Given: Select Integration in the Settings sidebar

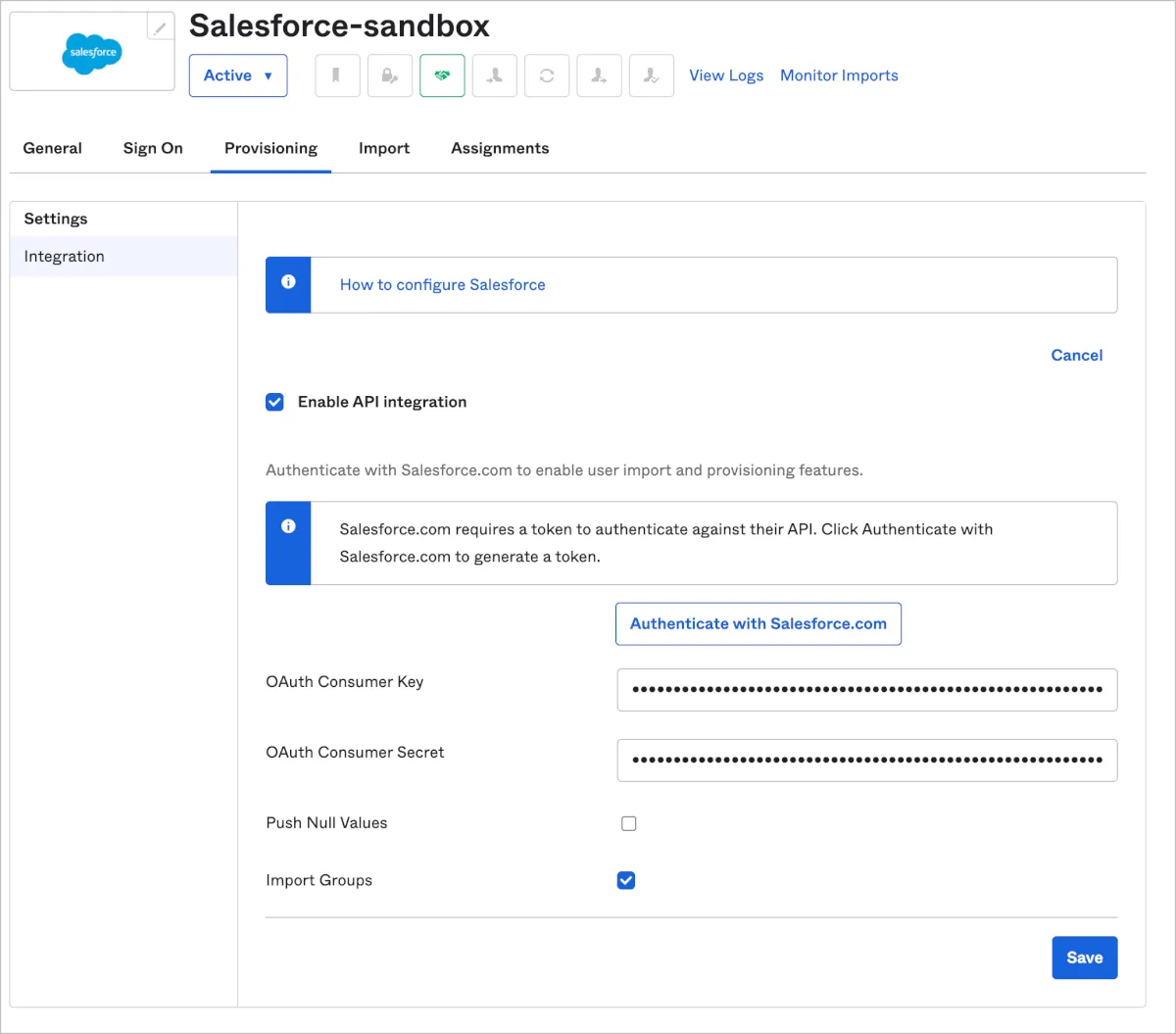Looking at the screenshot, I should point(65,257).
